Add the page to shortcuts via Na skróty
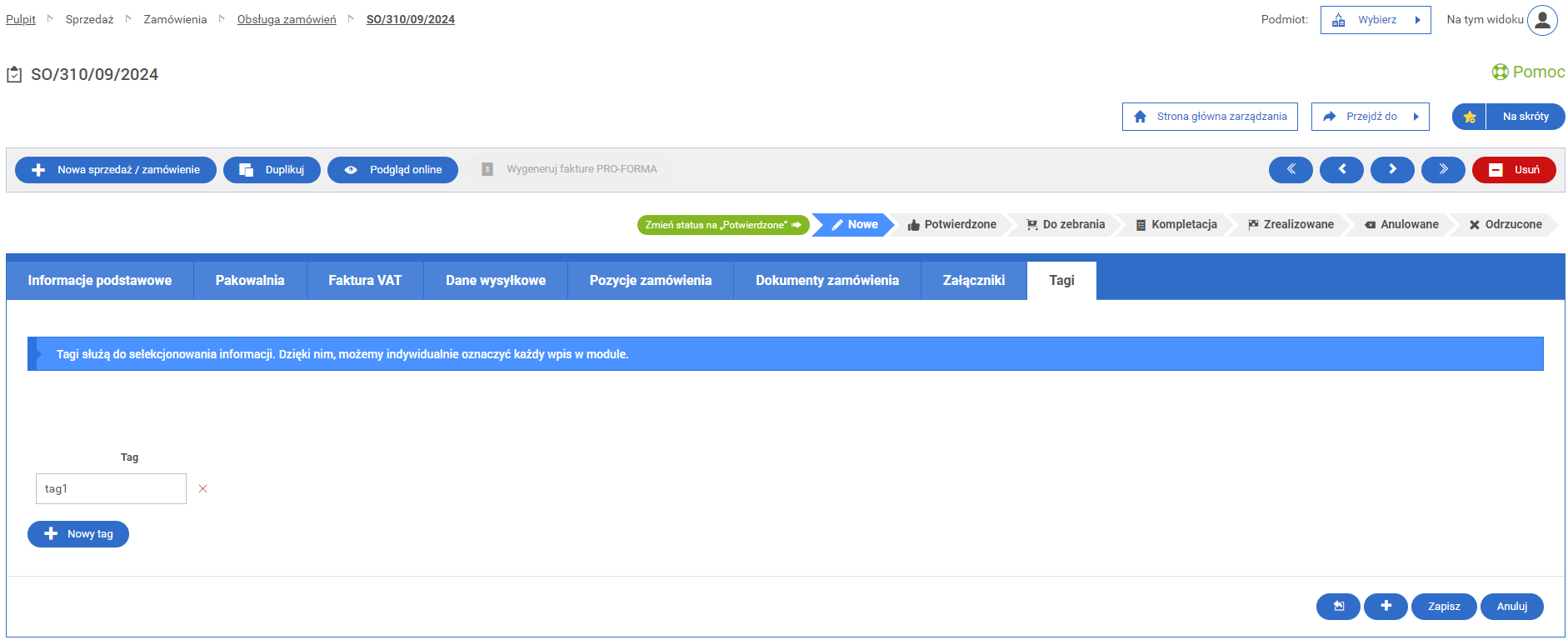 [x=1508, y=117]
